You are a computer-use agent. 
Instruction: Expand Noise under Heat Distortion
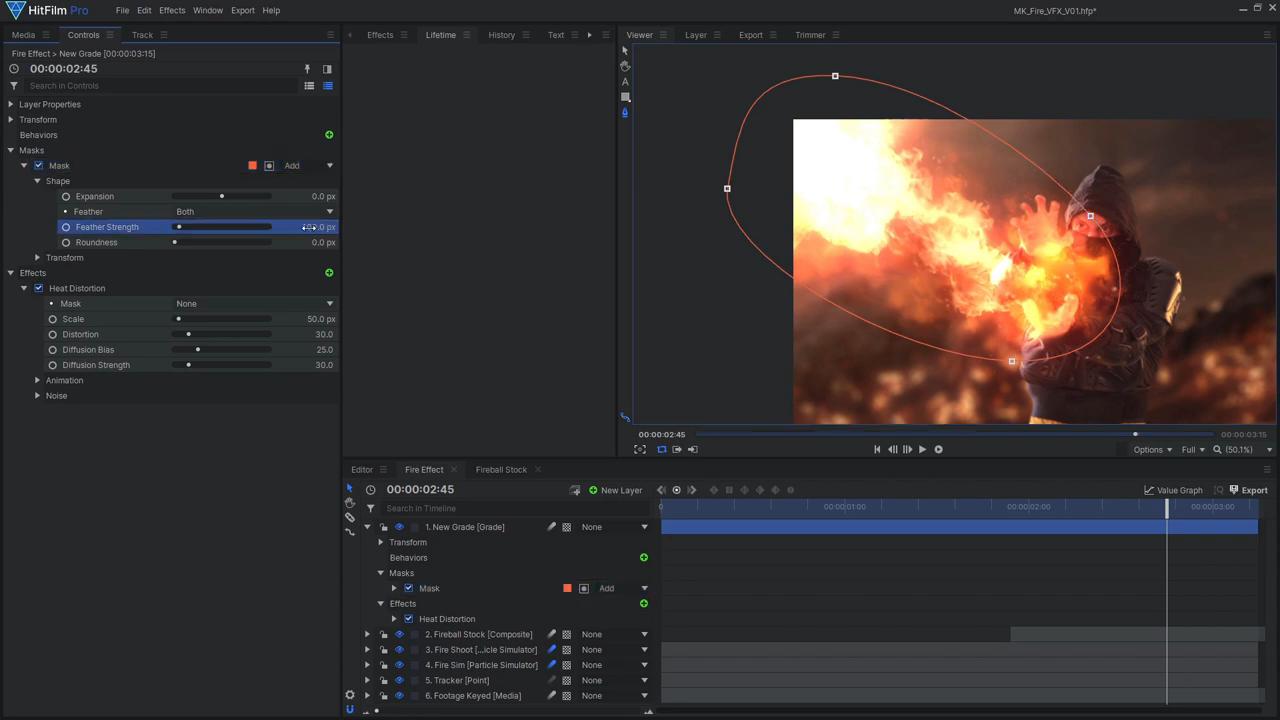click(x=38, y=396)
